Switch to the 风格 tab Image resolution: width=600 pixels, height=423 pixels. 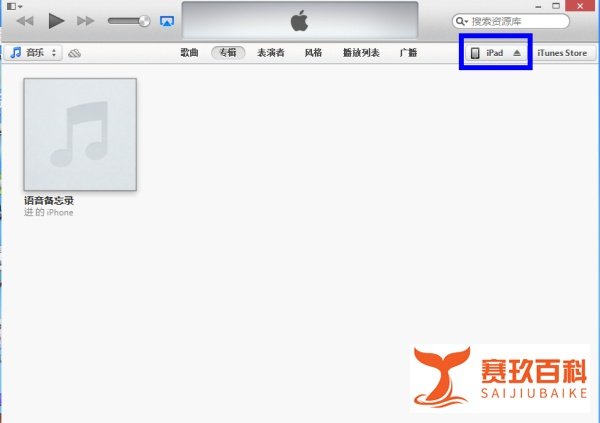(313, 53)
